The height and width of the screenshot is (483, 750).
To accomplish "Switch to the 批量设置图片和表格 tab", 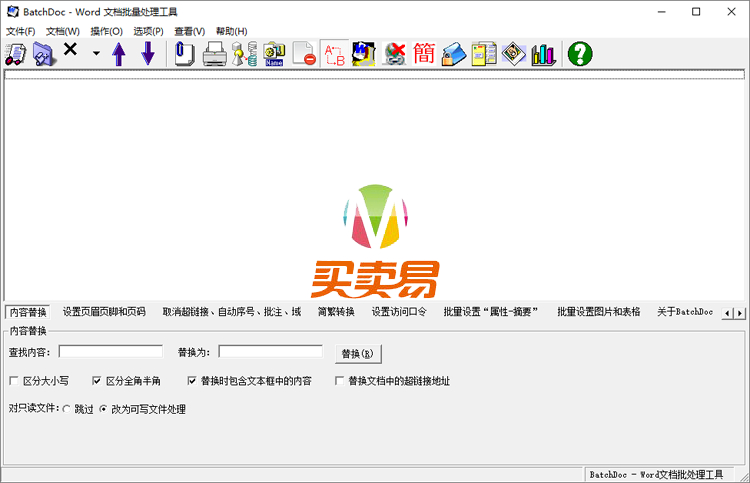I will tap(599, 312).
